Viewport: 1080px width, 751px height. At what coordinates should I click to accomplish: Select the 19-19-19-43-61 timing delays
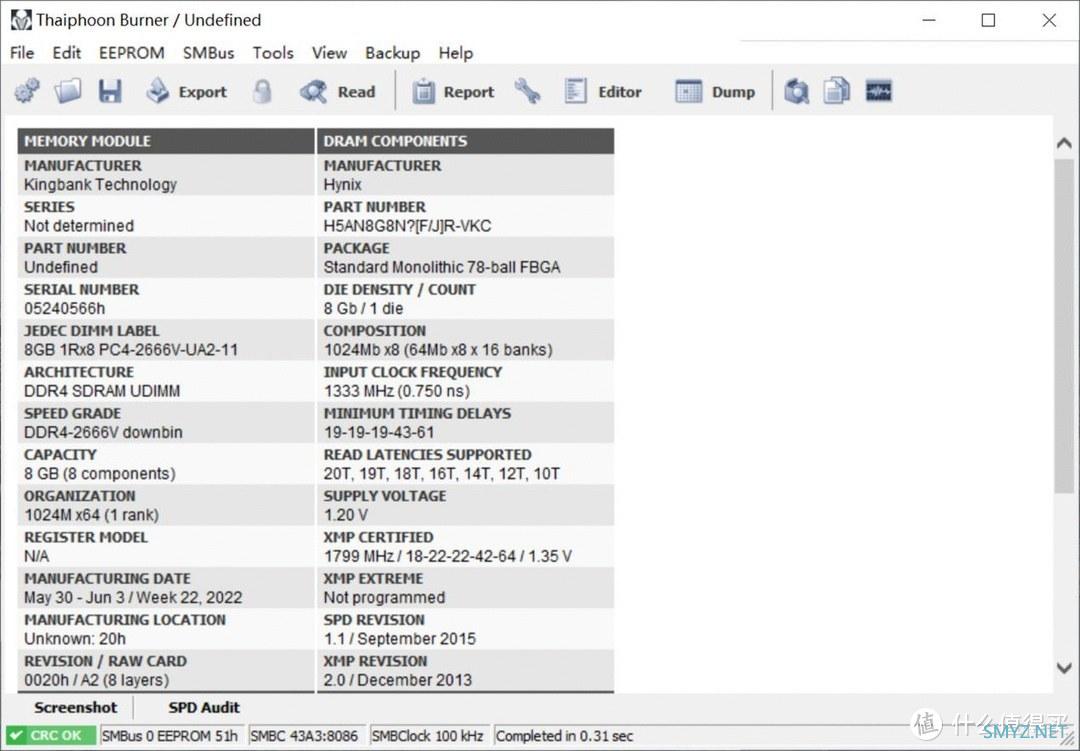tap(379, 433)
